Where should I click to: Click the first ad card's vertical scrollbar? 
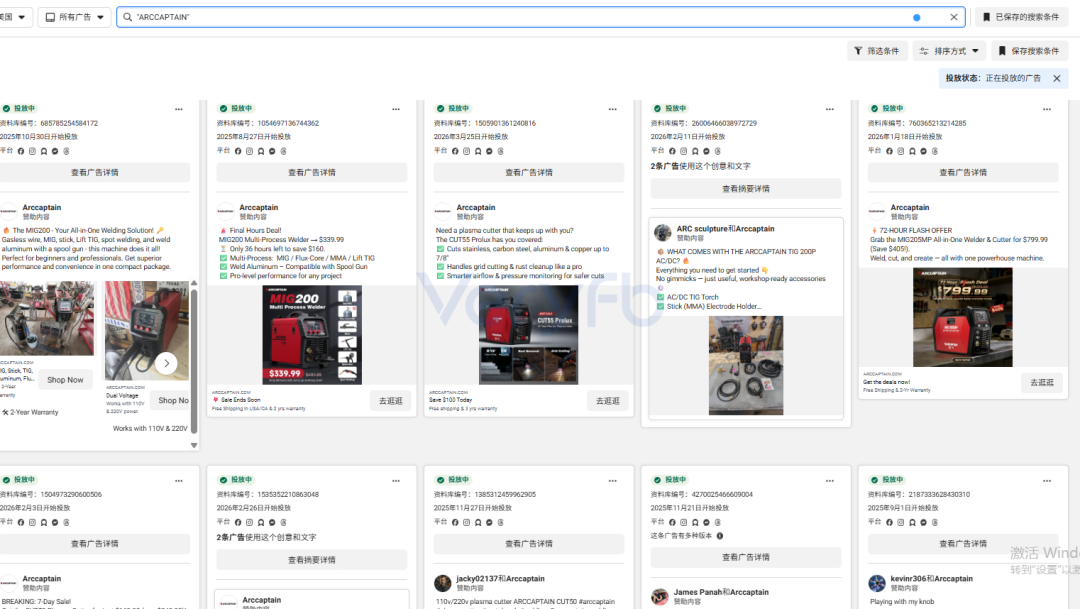[x=194, y=362]
